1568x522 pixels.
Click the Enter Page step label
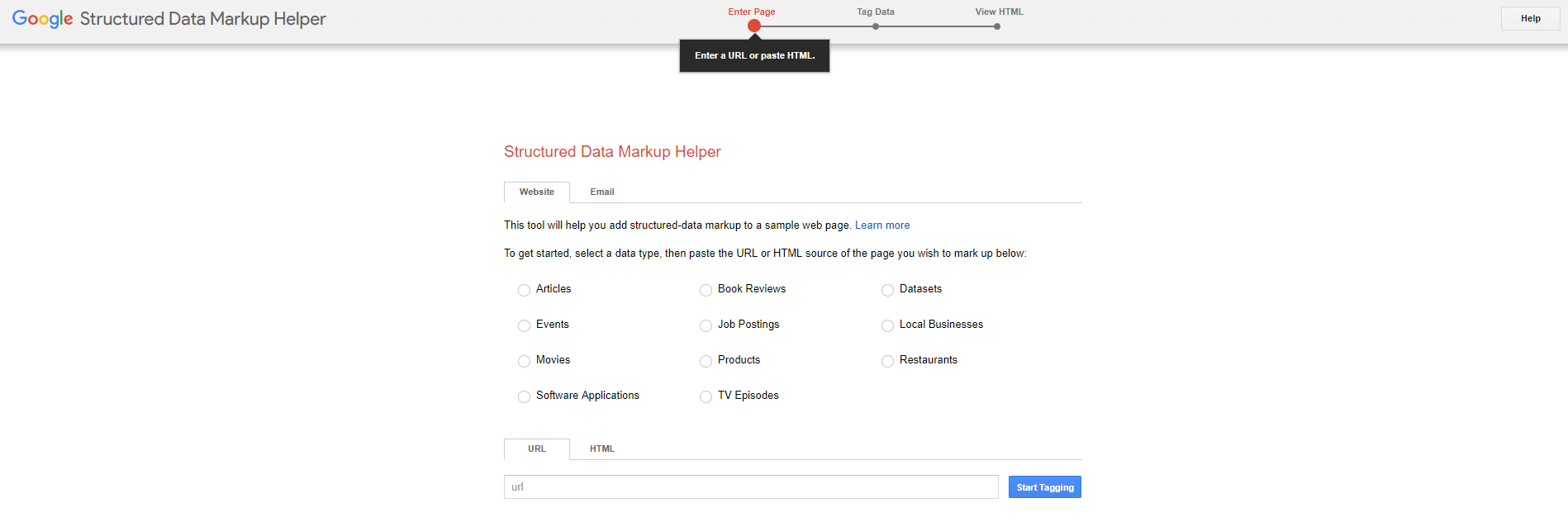point(752,12)
